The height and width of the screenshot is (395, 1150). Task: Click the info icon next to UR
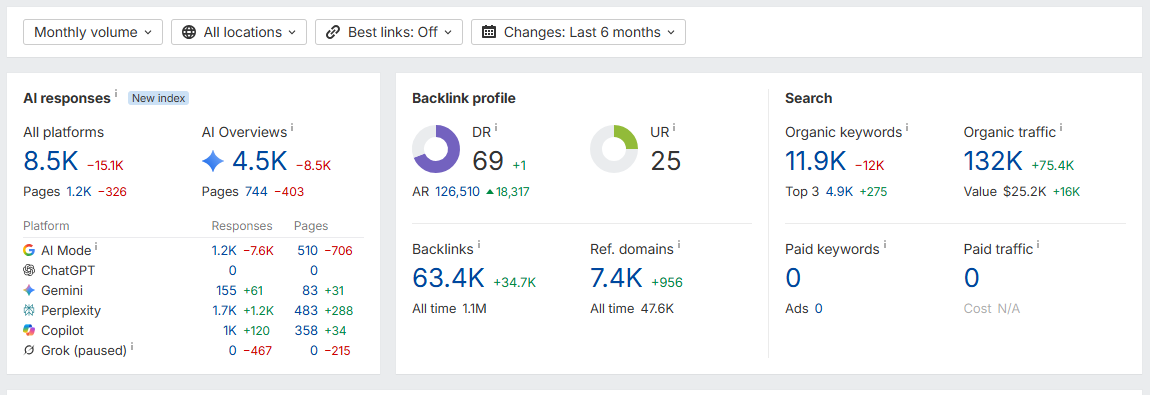[674, 128]
